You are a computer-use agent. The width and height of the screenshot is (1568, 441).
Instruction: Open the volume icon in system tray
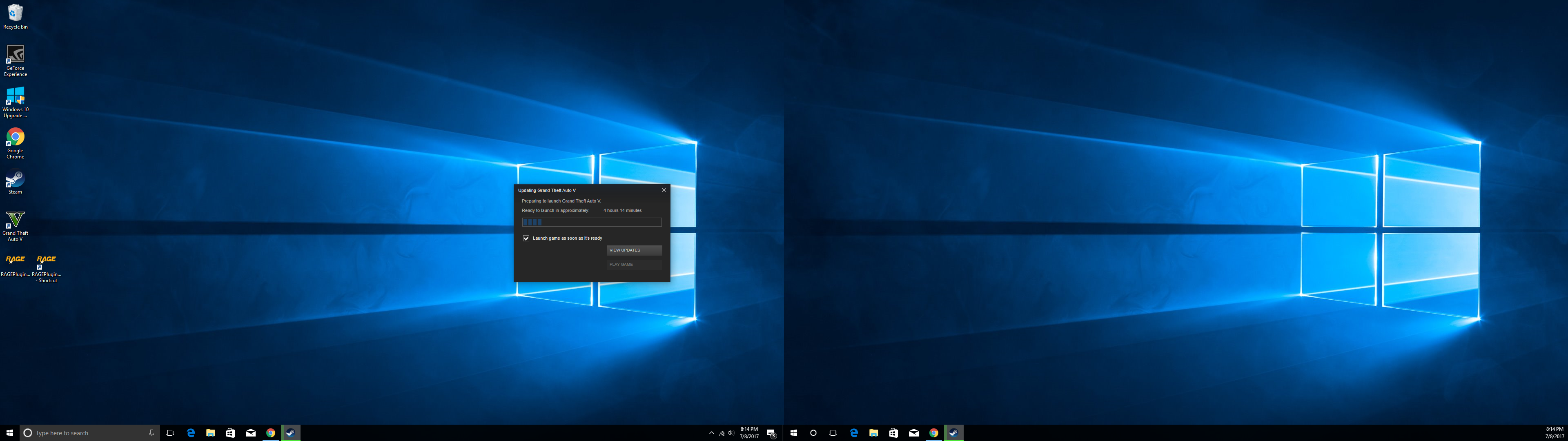(x=731, y=433)
